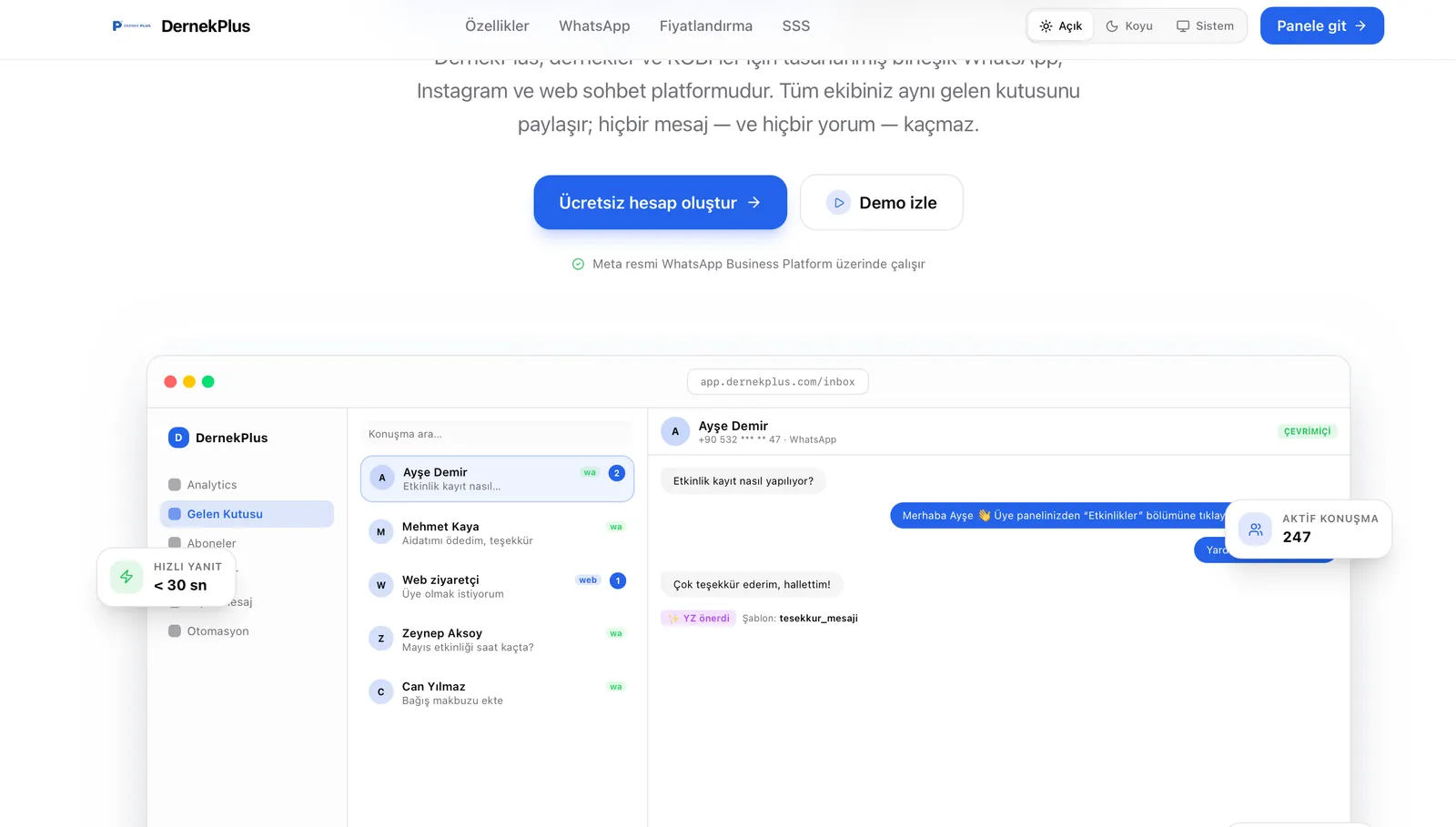The height and width of the screenshot is (827, 1456).
Task: Click the DernekPlus logo in header
Action: point(181,26)
